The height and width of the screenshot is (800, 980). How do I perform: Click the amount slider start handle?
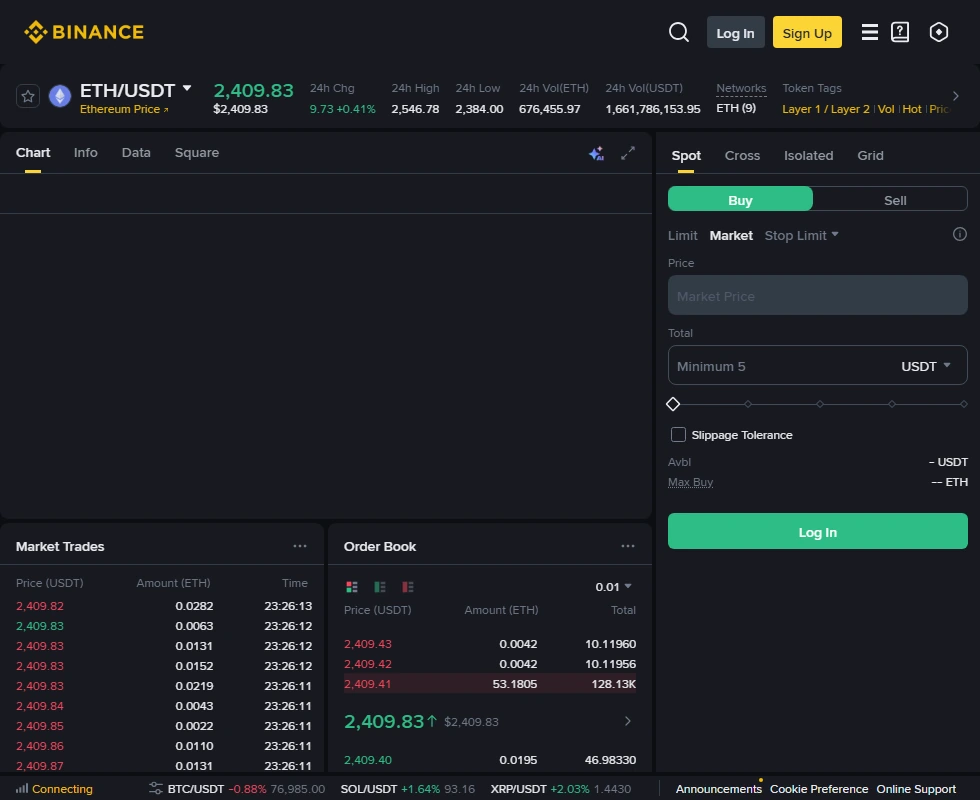[x=673, y=404]
